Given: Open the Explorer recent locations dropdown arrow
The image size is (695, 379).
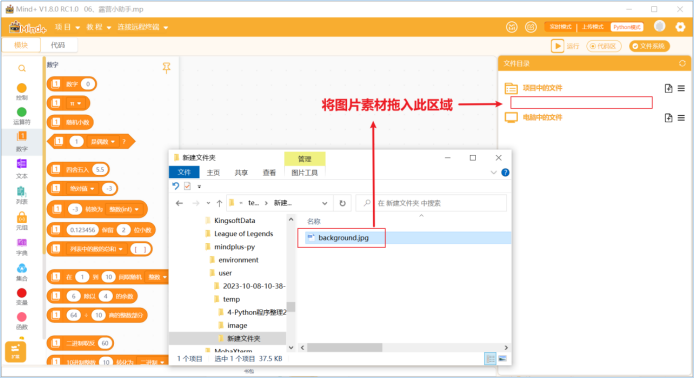Looking at the screenshot, I should 208,203.
